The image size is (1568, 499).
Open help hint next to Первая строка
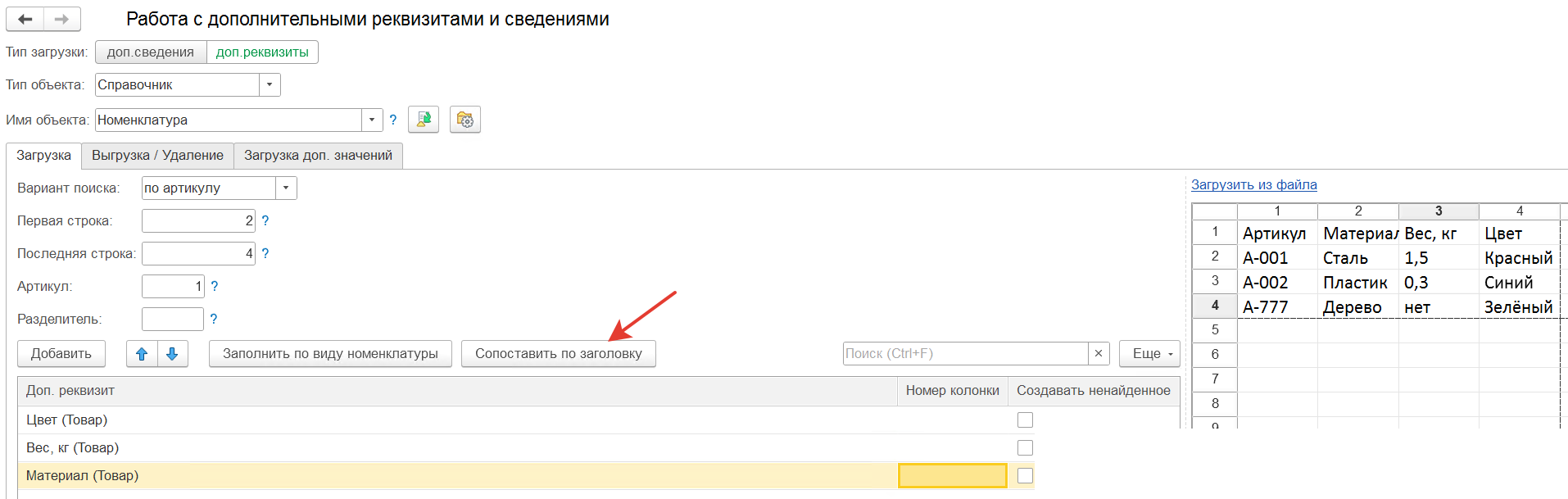tap(265, 221)
